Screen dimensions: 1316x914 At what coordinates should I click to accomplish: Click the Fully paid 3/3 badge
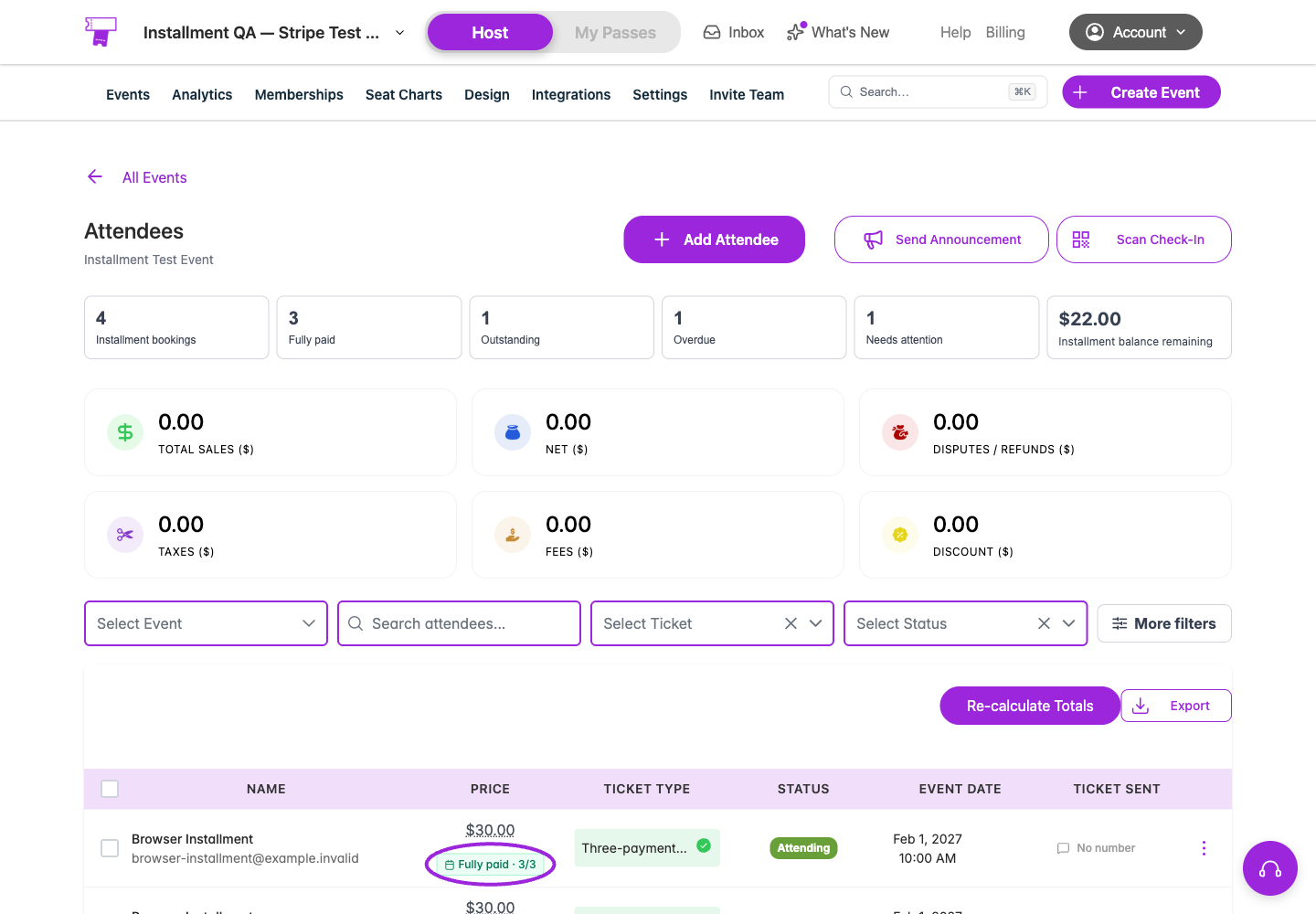(x=491, y=865)
